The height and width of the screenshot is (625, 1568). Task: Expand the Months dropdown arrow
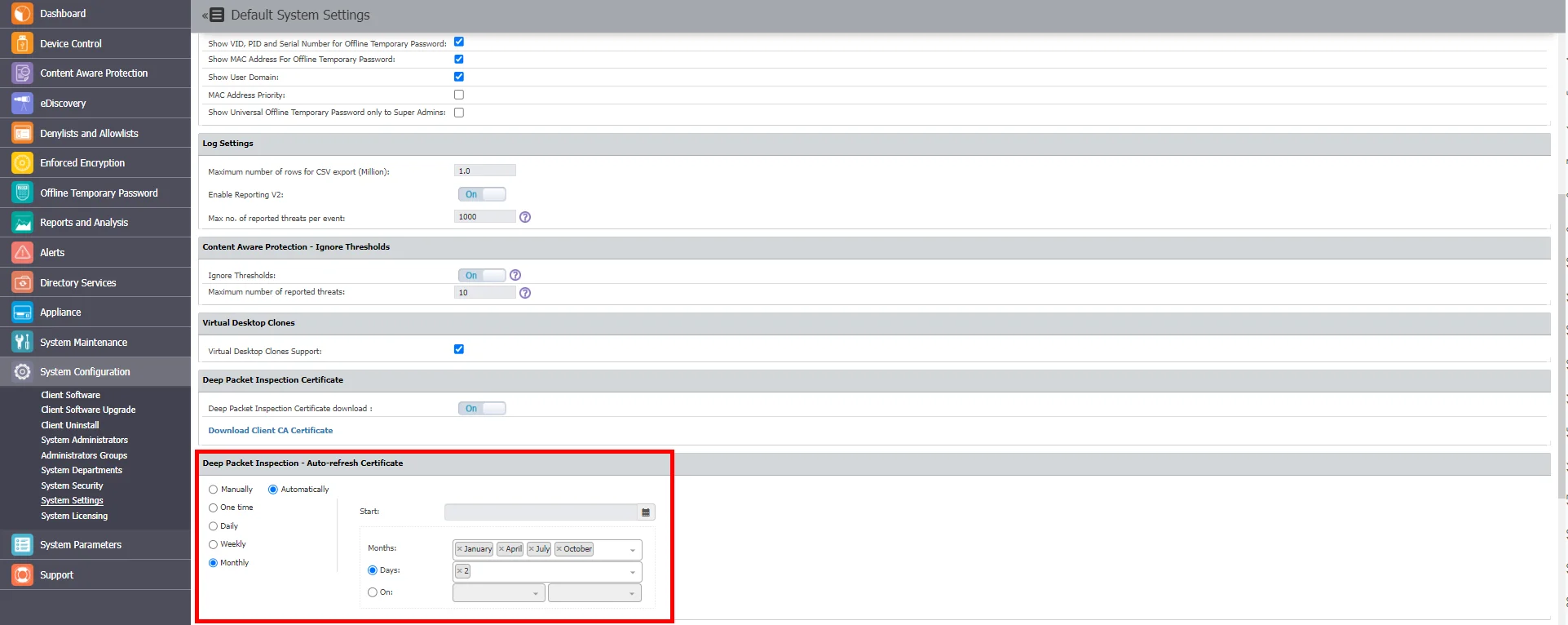pos(633,550)
